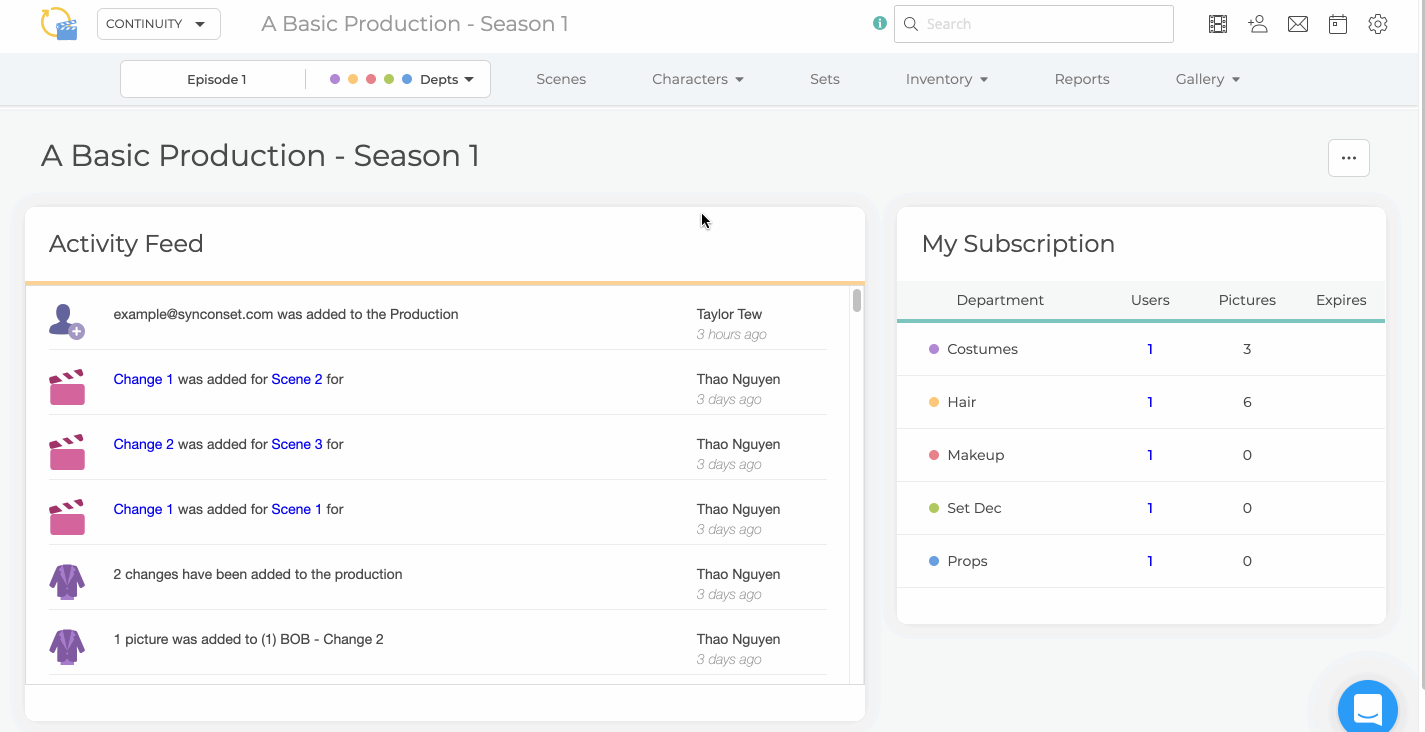Click the Department column header
The width and height of the screenshot is (1425, 732).
coord(1000,300)
